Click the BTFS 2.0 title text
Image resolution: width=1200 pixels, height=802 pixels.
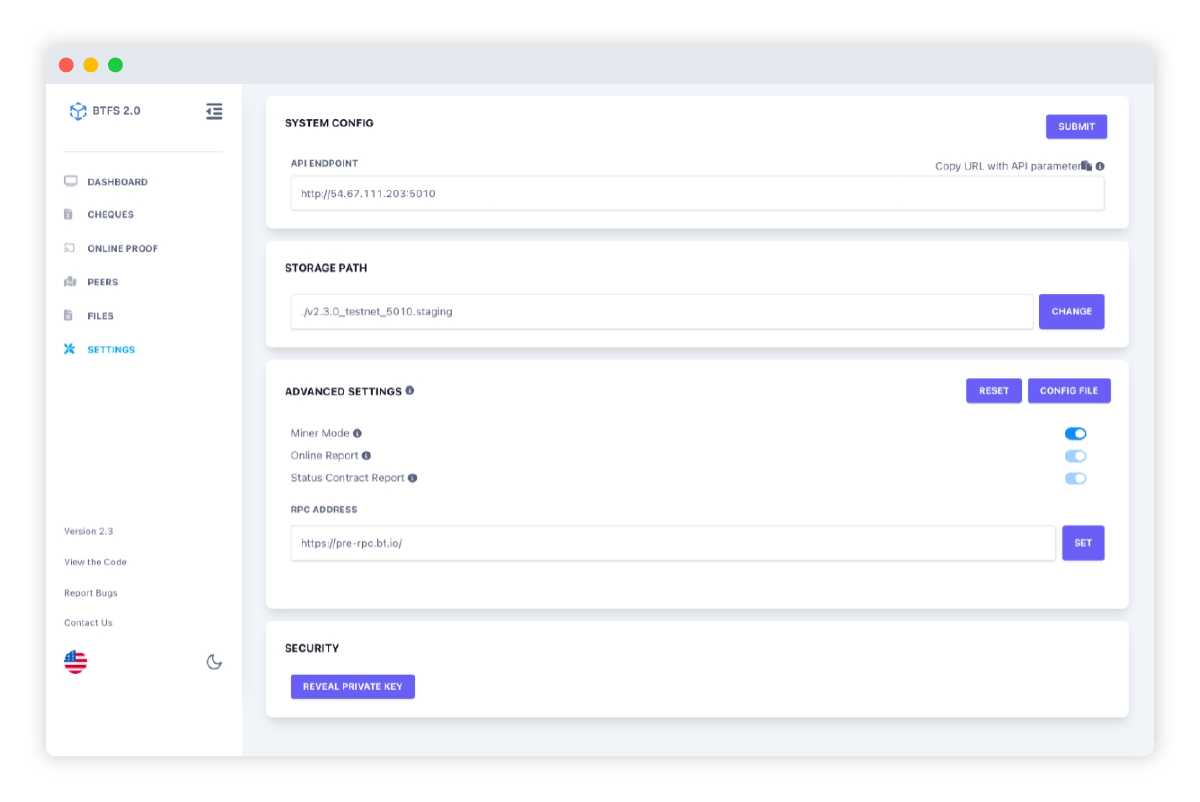(x=116, y=111)
